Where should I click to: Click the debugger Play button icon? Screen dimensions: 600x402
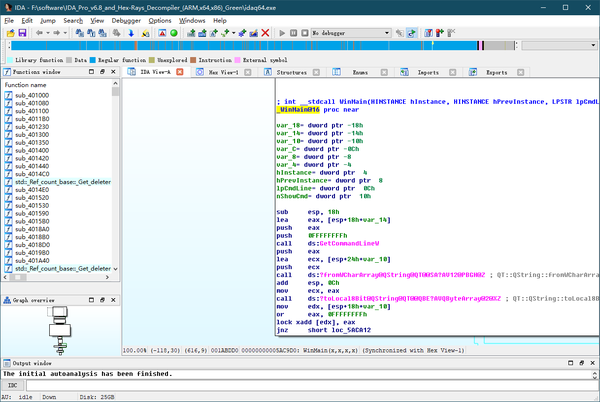coord(282,33)
